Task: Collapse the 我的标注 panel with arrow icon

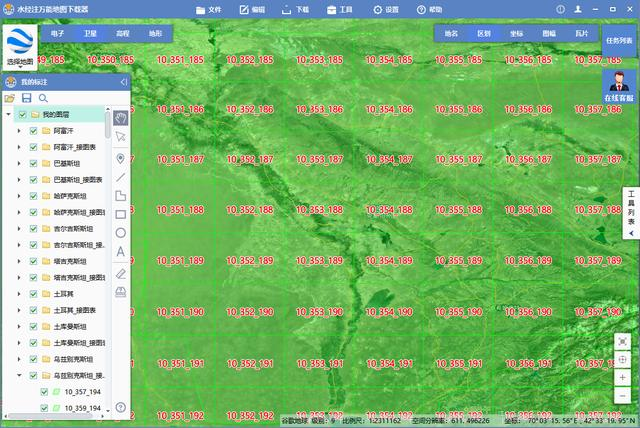Action: click(124, 82)
